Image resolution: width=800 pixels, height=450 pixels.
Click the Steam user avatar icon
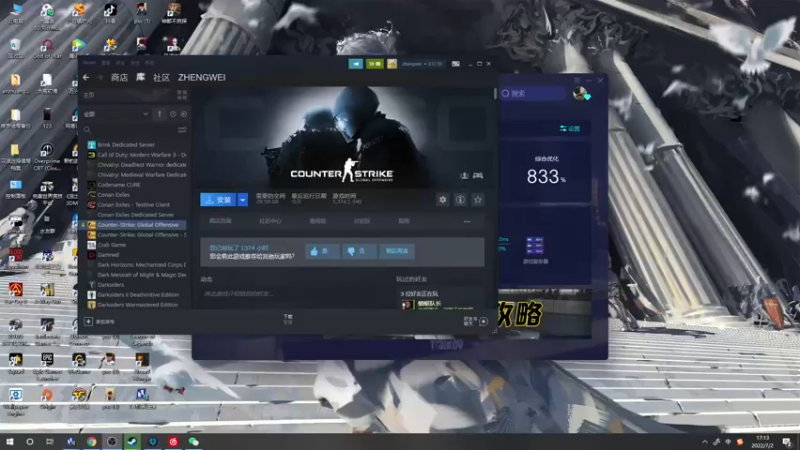[x=392, y=64]
